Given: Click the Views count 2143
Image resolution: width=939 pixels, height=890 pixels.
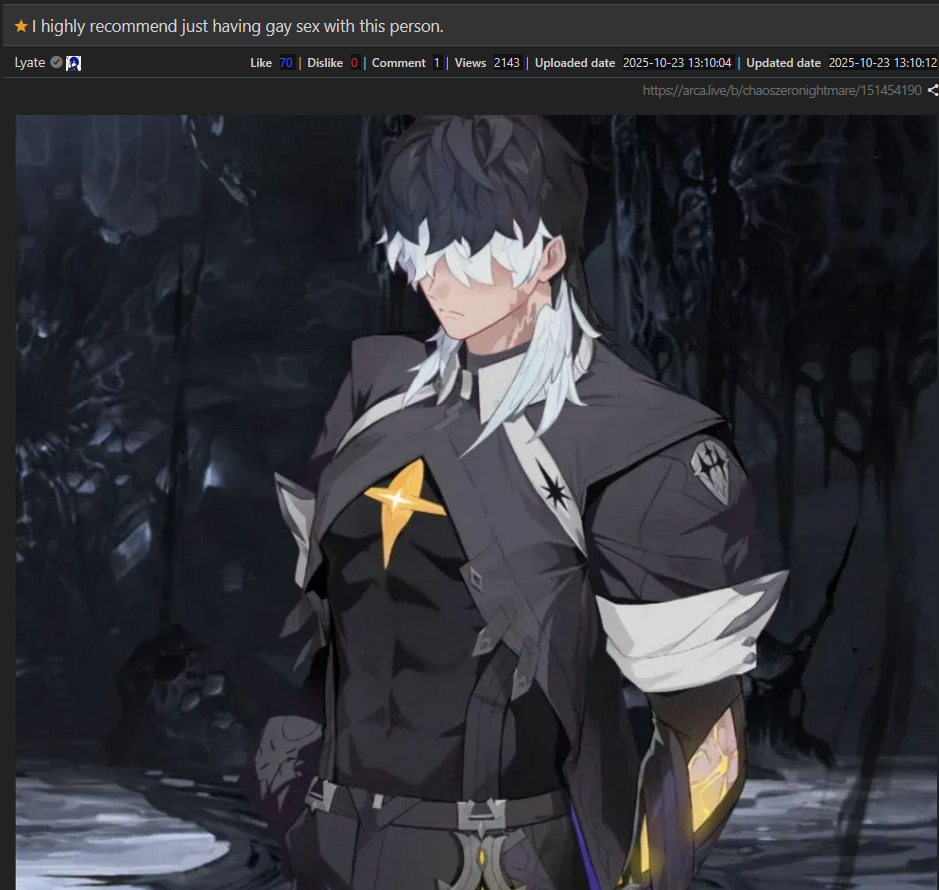Looking at the screenshot, I should click(x=507, y=63).
